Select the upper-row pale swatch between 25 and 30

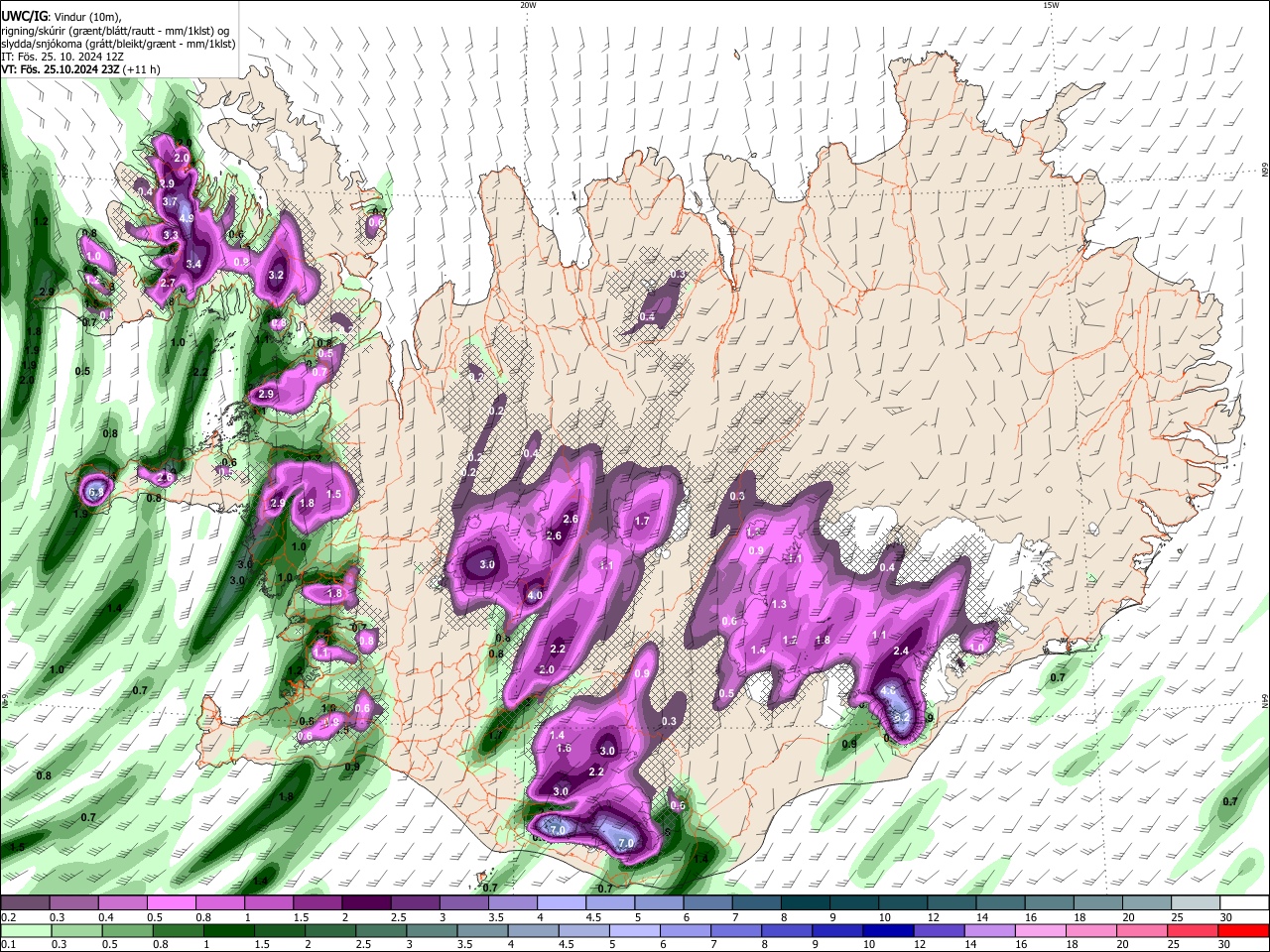(1197, 903)
